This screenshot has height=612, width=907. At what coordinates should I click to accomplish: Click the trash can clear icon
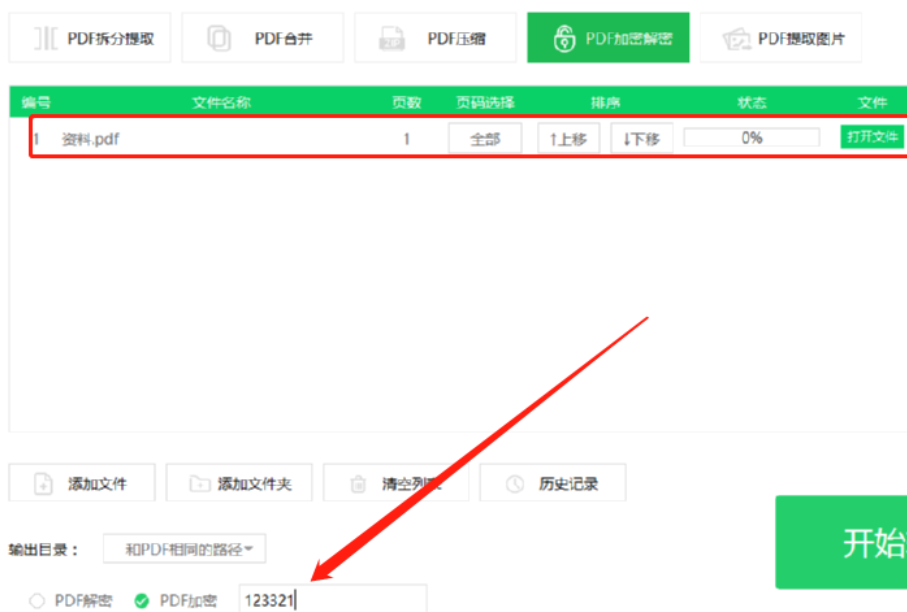point(358,484)
